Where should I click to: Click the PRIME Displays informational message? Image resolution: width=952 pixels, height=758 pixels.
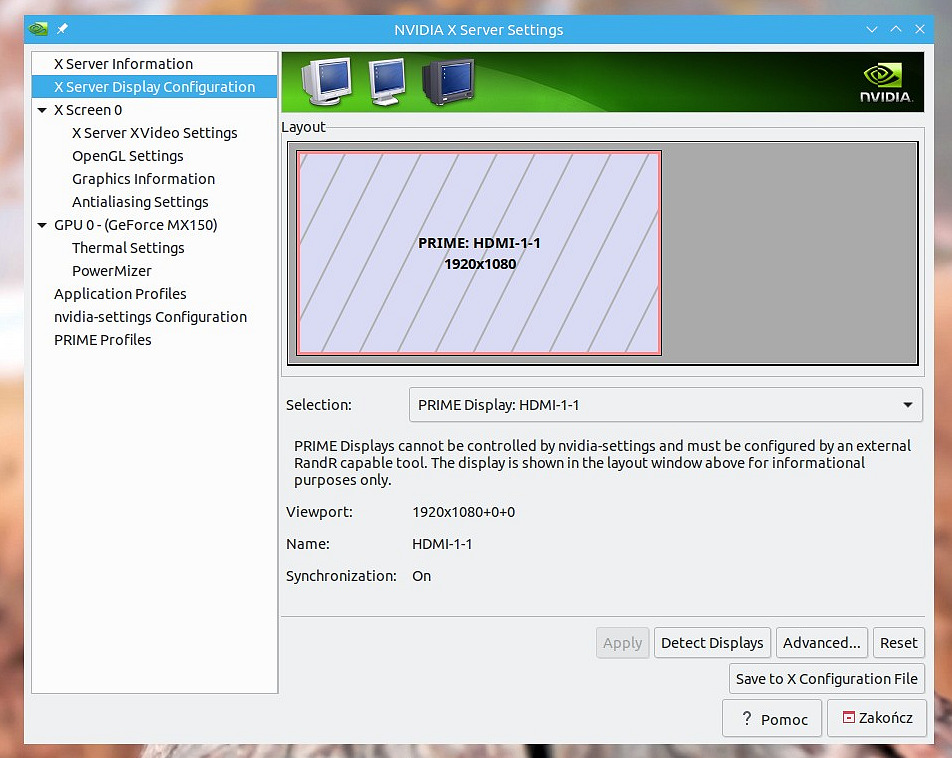[x=602, y=463]
